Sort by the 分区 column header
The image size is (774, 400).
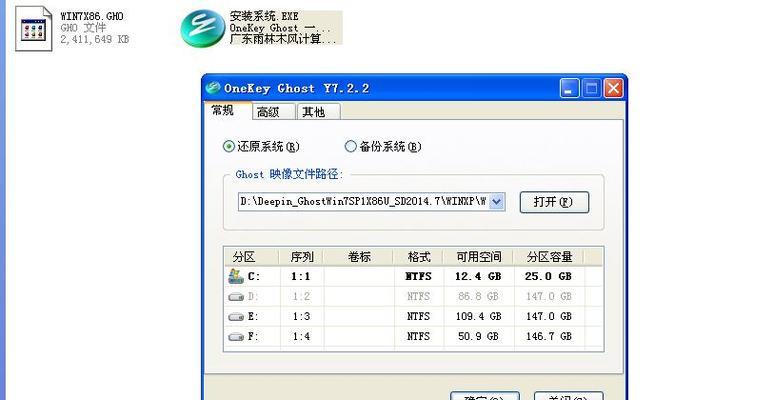(251, 257)
